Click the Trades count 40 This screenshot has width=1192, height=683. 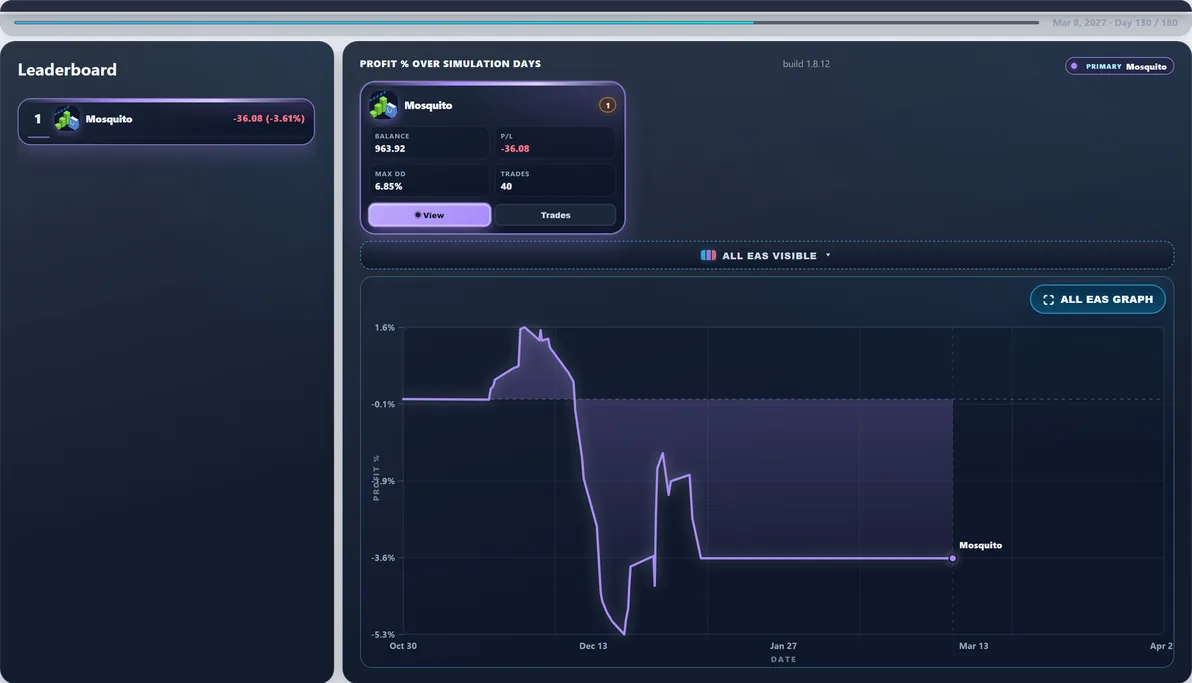click(x=506, y=186)
